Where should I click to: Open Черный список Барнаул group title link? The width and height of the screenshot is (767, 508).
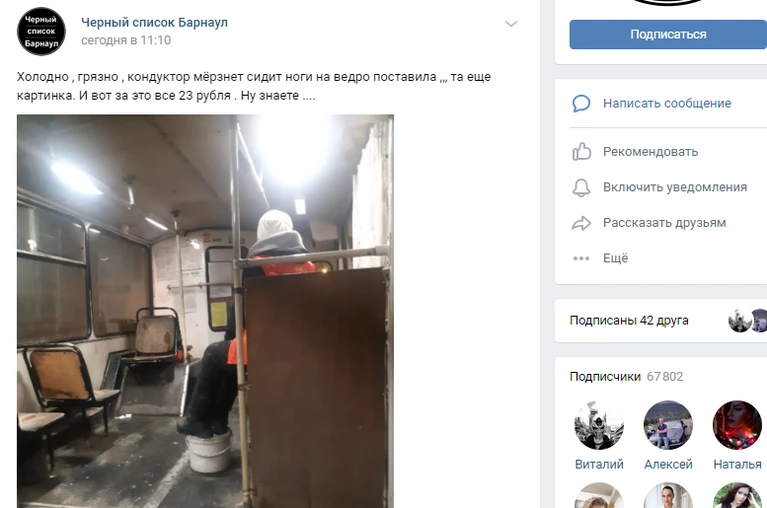pyautogui.click(x=154, y=22)
